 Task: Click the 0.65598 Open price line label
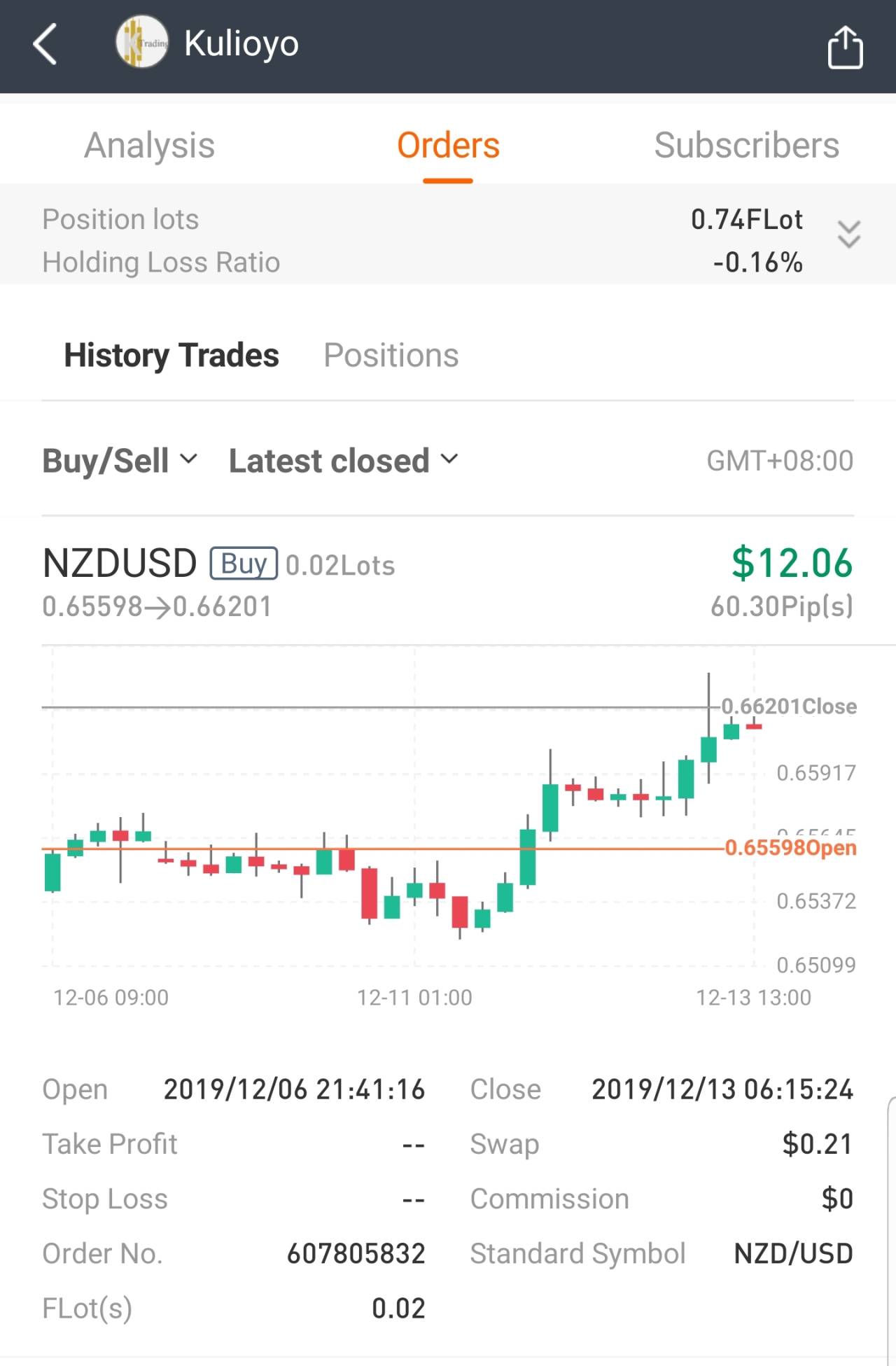790,848
